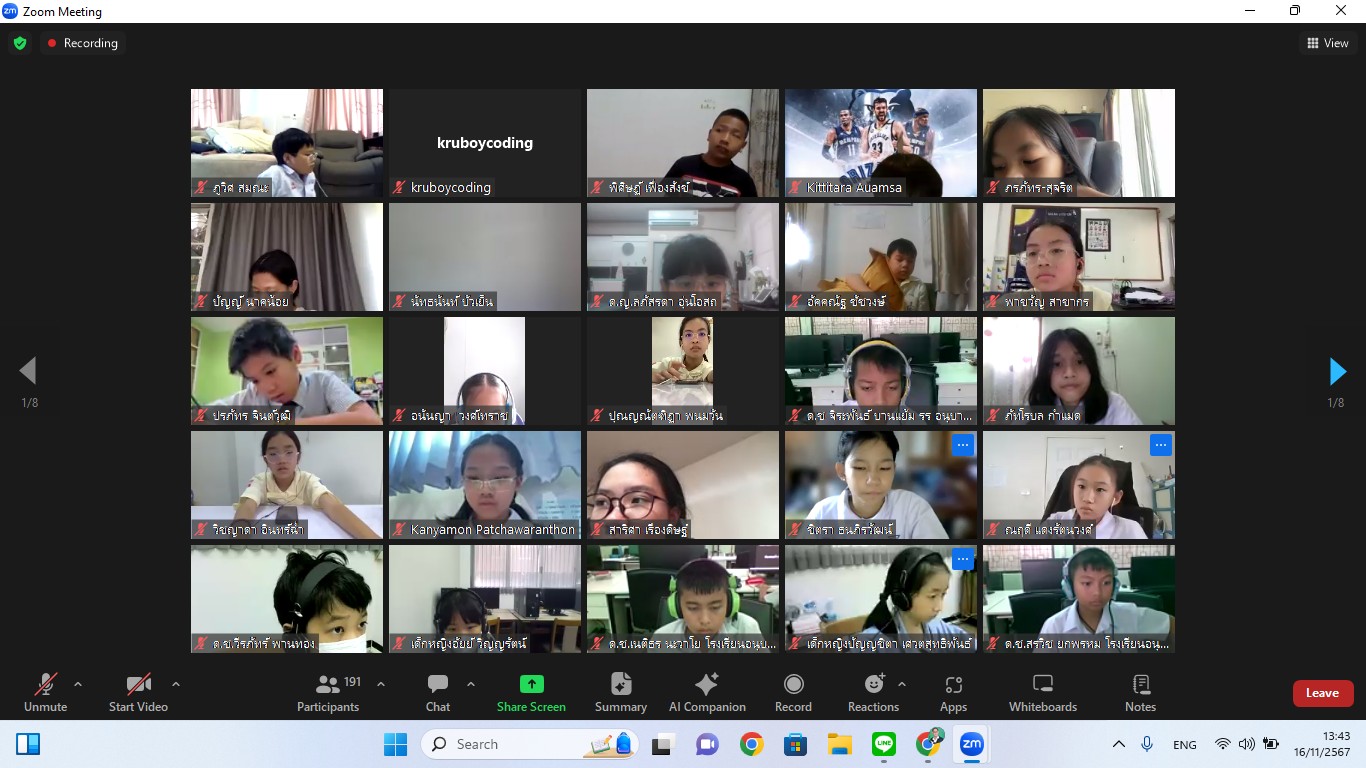1366x768 pixels.
Task: Open the Participants list
Action: coord(328,692)
